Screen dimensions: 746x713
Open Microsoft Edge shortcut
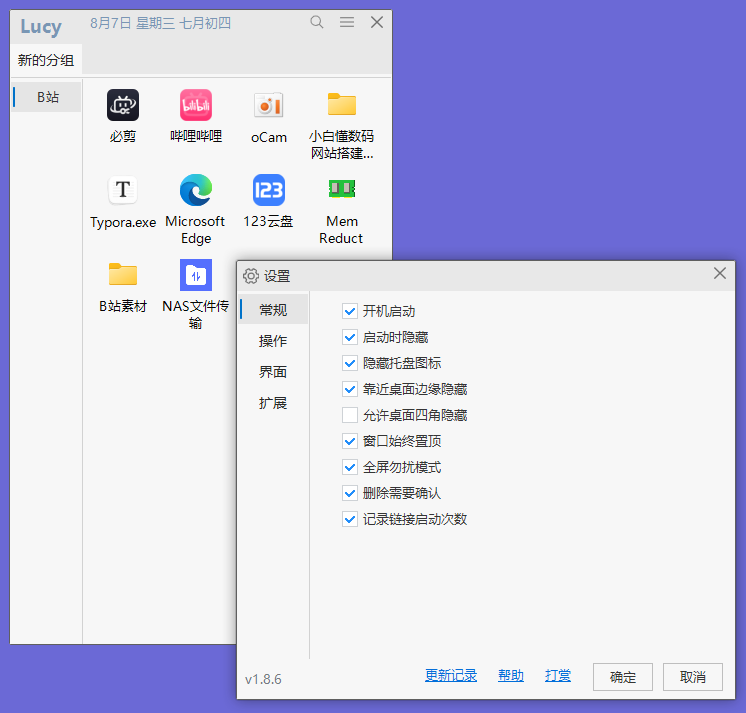tap(196, 190)
